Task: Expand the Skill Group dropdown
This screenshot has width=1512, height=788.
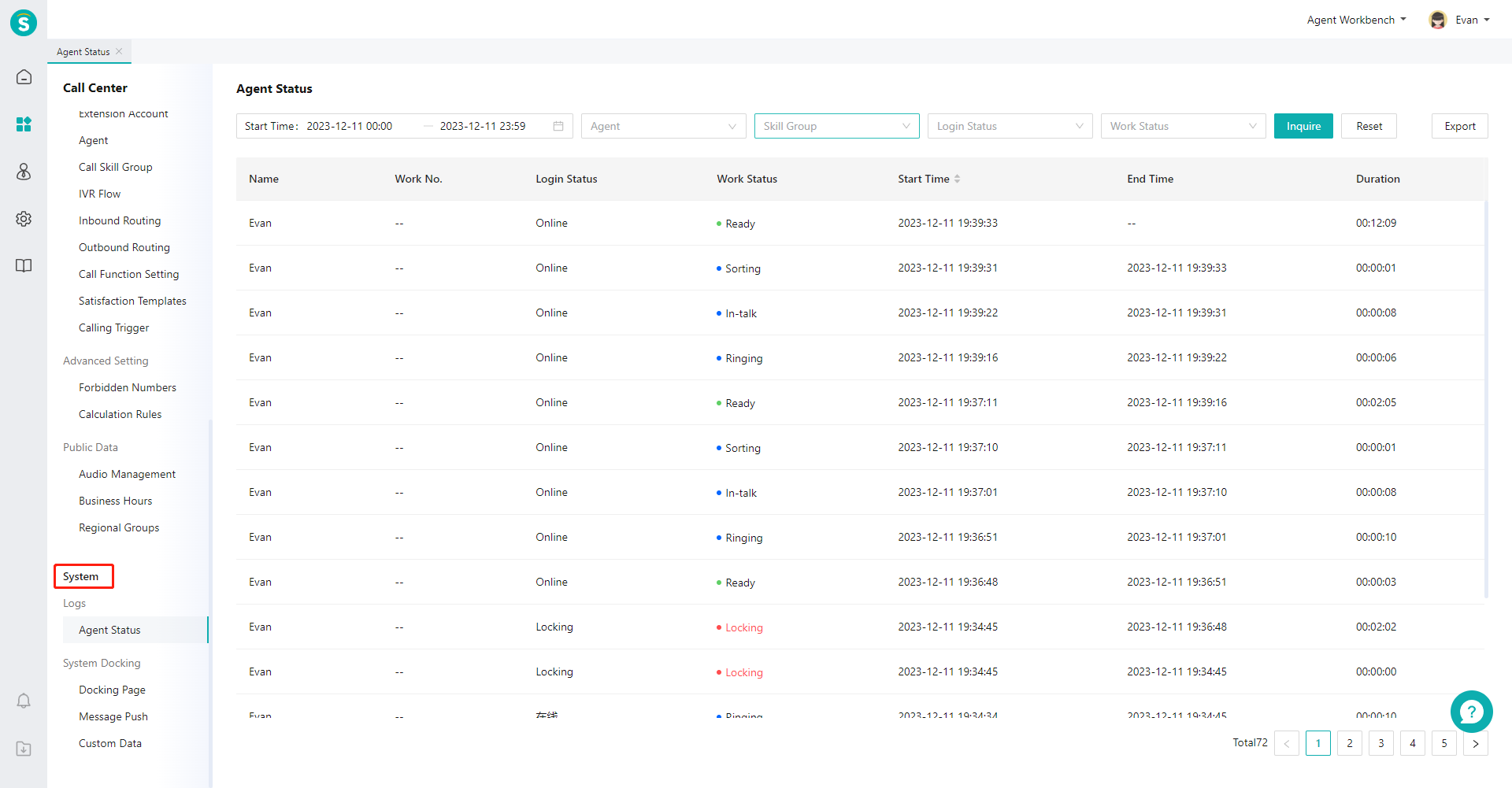Action: (837, 126)
